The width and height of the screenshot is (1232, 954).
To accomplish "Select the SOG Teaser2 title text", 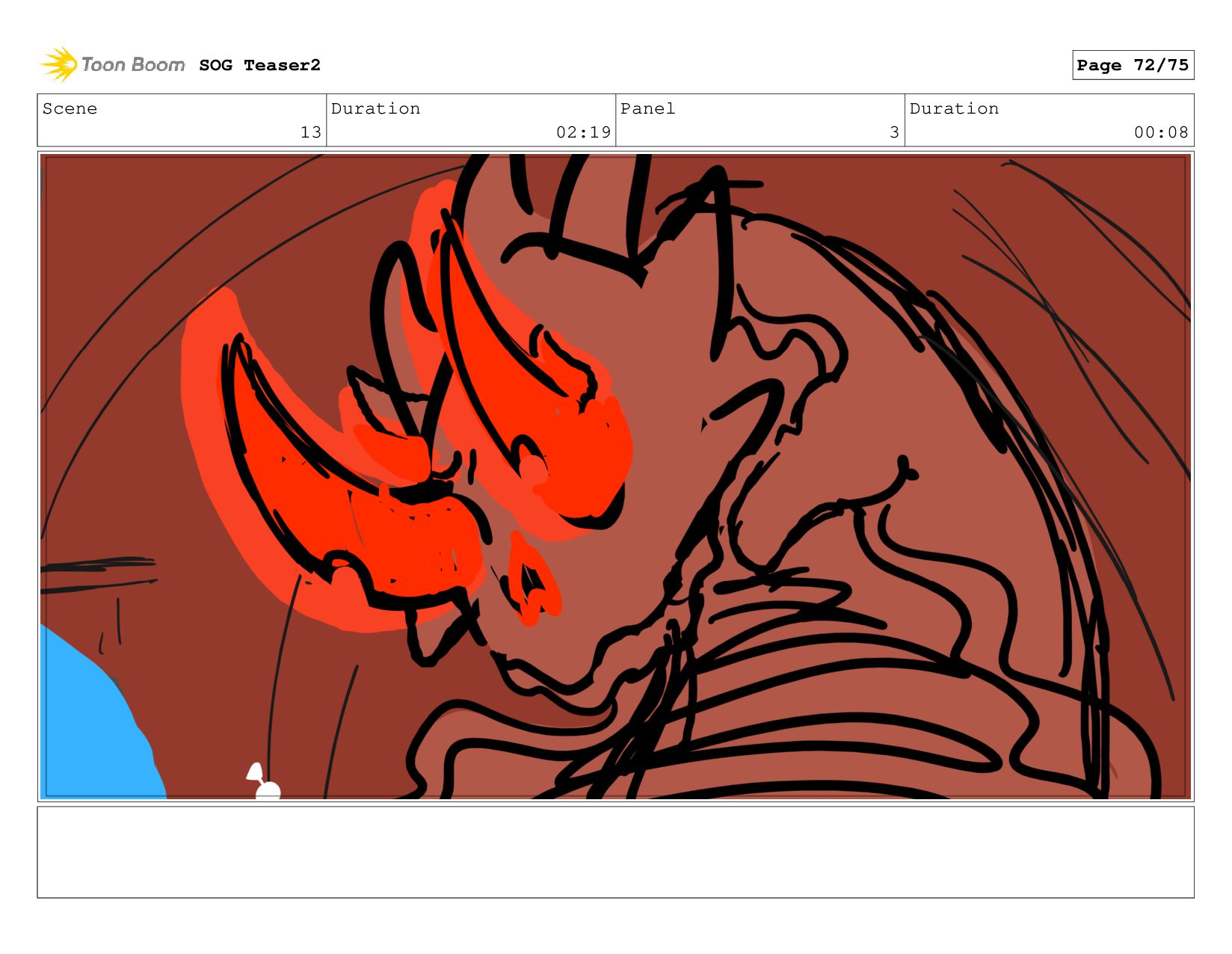I will click(259, 66).
